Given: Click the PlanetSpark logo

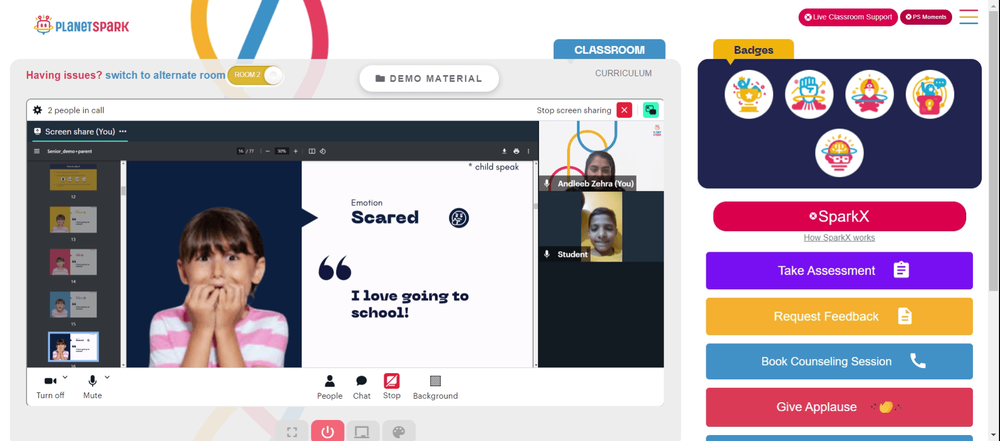Looking at the screenshot, I should pyautogui.click(x=81, y=26).
